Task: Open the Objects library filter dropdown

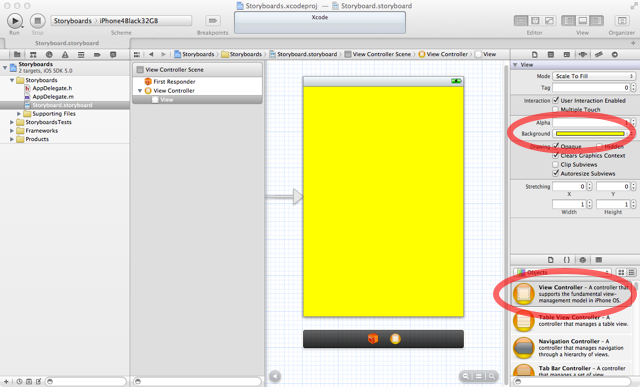Action: [563, 272]
